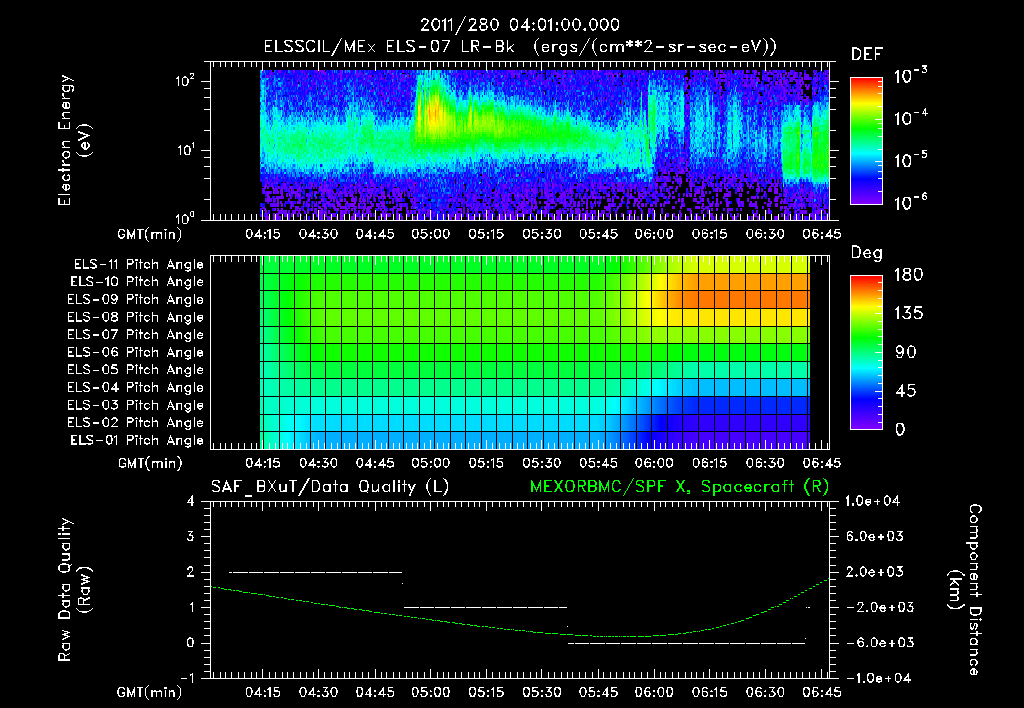This screenshot has height=708, width=1024.
Task: Click the 10^1 tick on the energy axis
Action: pyautogui.click(x=185, y=151)
